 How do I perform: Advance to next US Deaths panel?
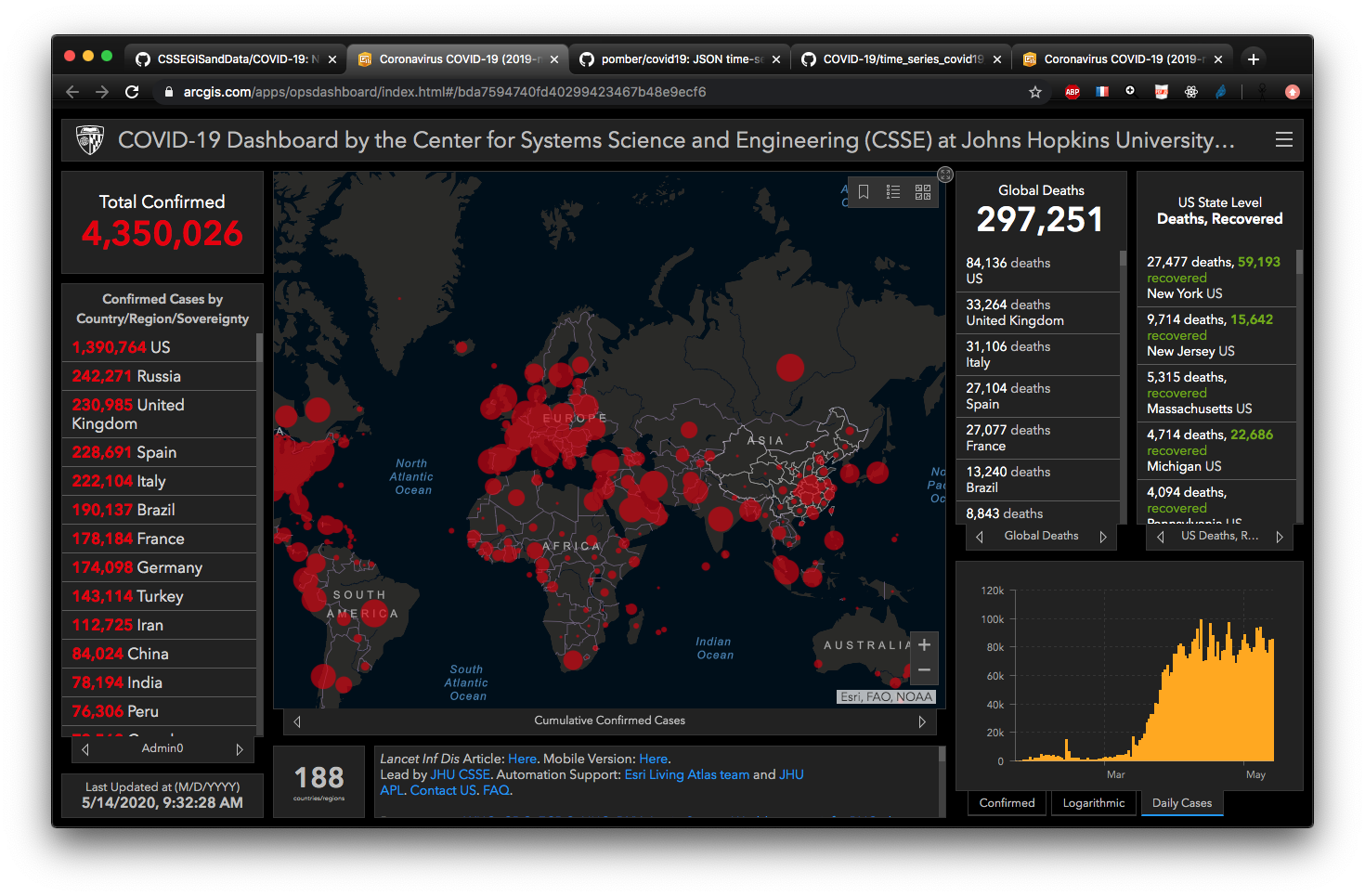1280,537
